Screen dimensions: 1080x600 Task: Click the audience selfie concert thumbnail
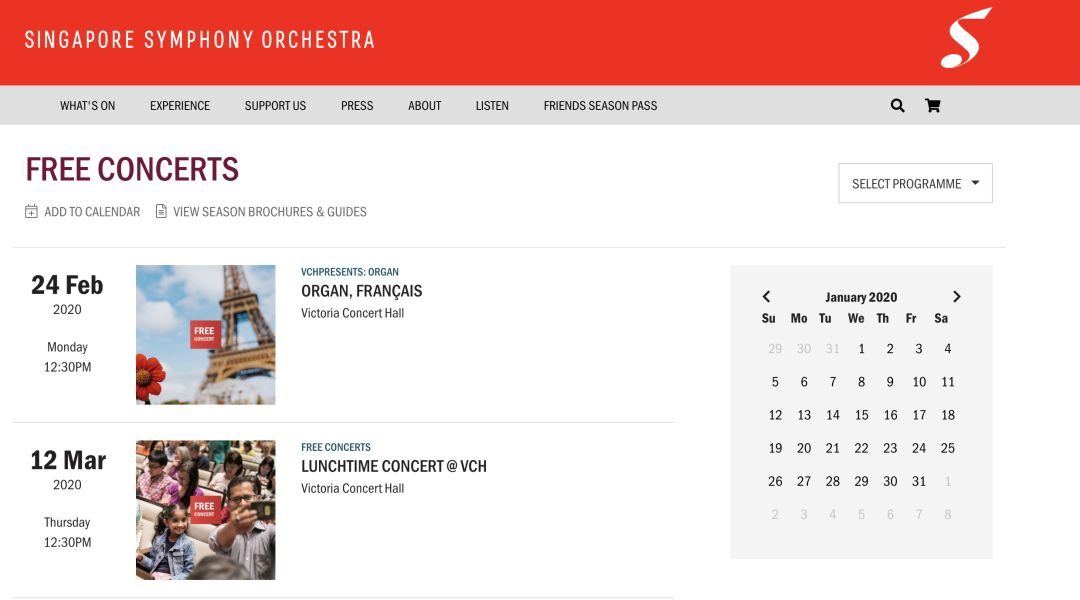(205, 510)
